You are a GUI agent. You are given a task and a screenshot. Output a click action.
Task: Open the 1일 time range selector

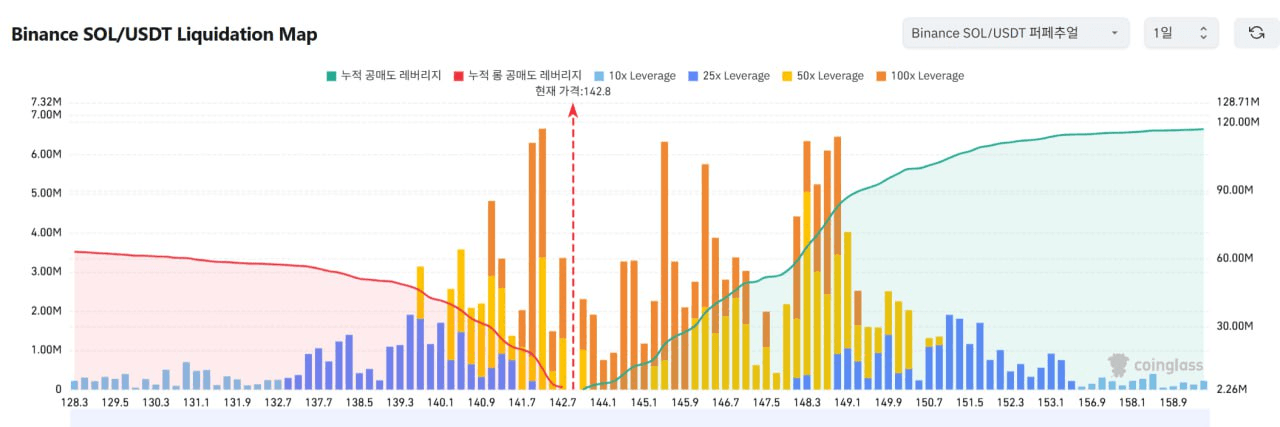[x=1181, y=33]
